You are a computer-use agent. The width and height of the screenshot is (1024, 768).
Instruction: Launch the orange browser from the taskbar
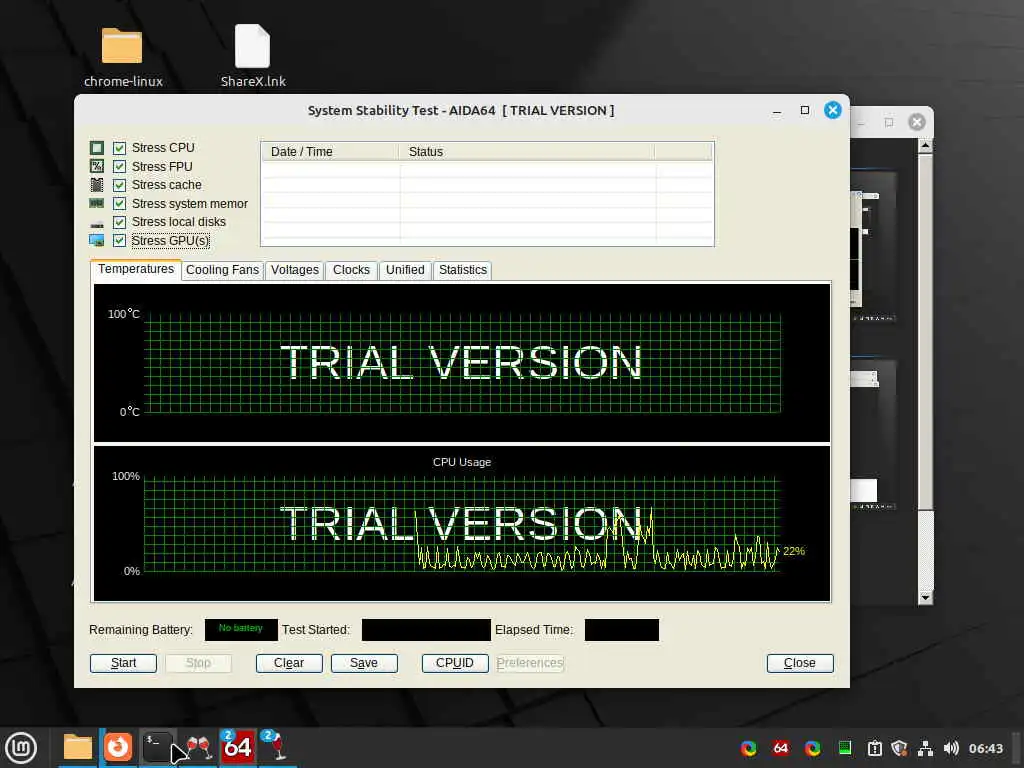pyautogui.click(x=118, y=747)
